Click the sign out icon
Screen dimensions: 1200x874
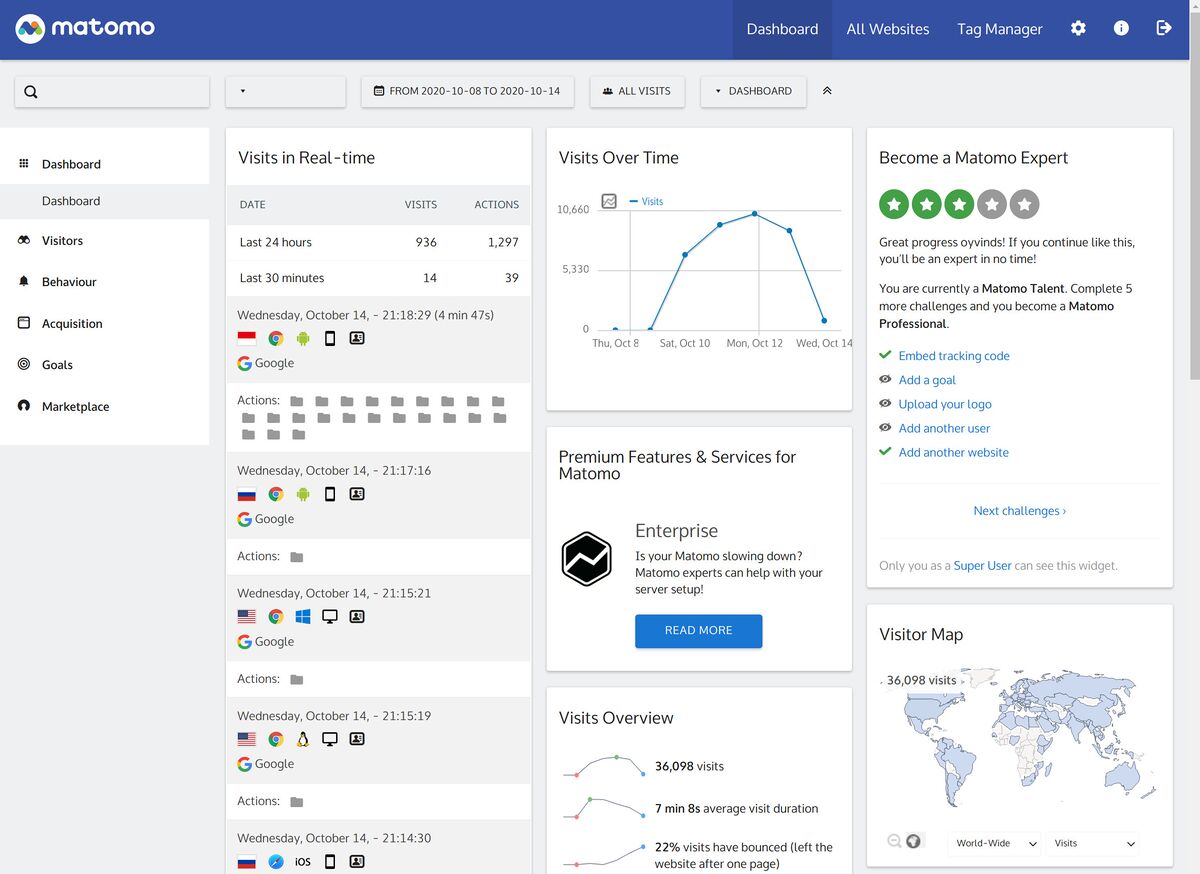click(1164, 28)
